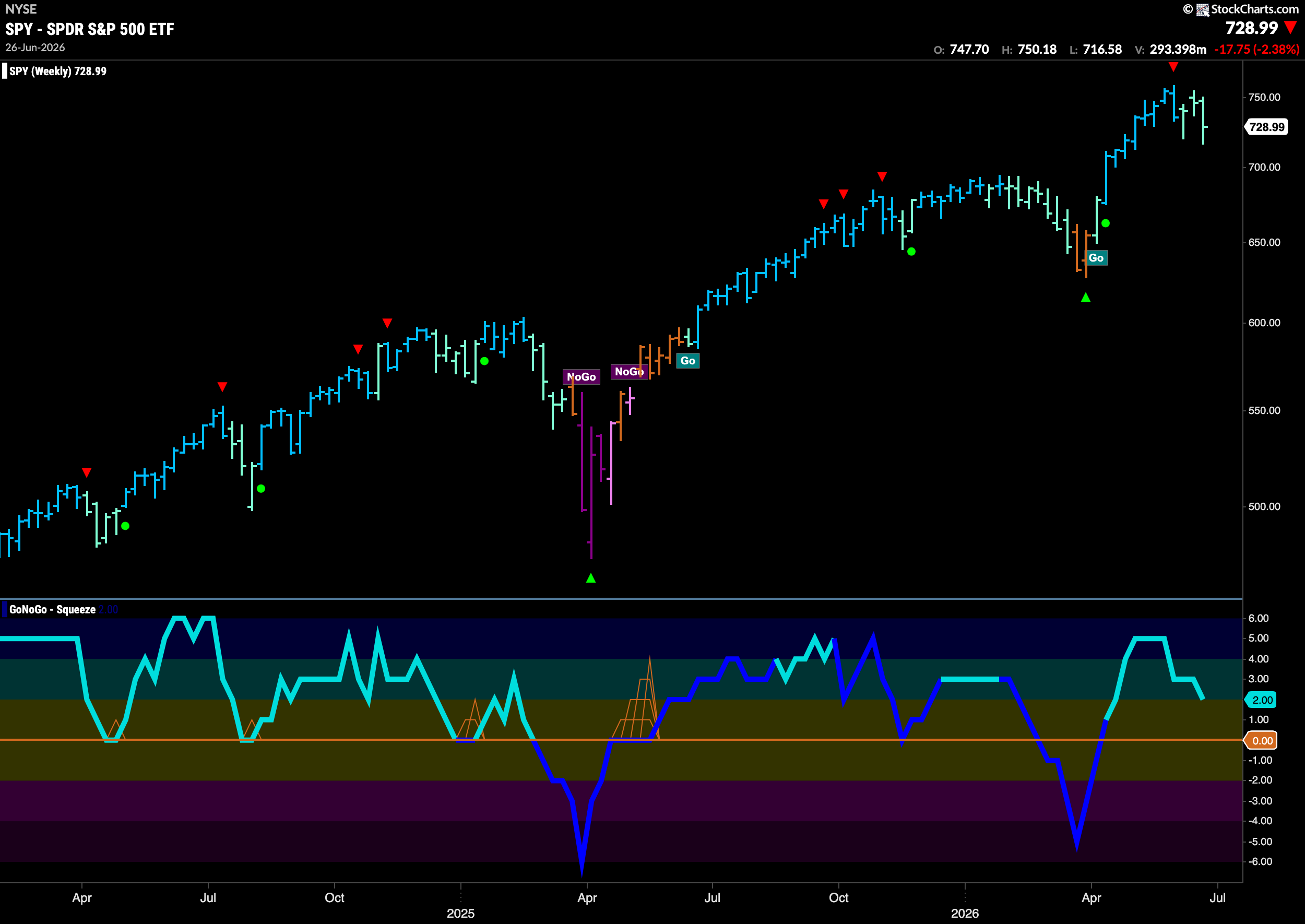
Task: Click the NYSE exchange label
Action: (x=21, y=9)
